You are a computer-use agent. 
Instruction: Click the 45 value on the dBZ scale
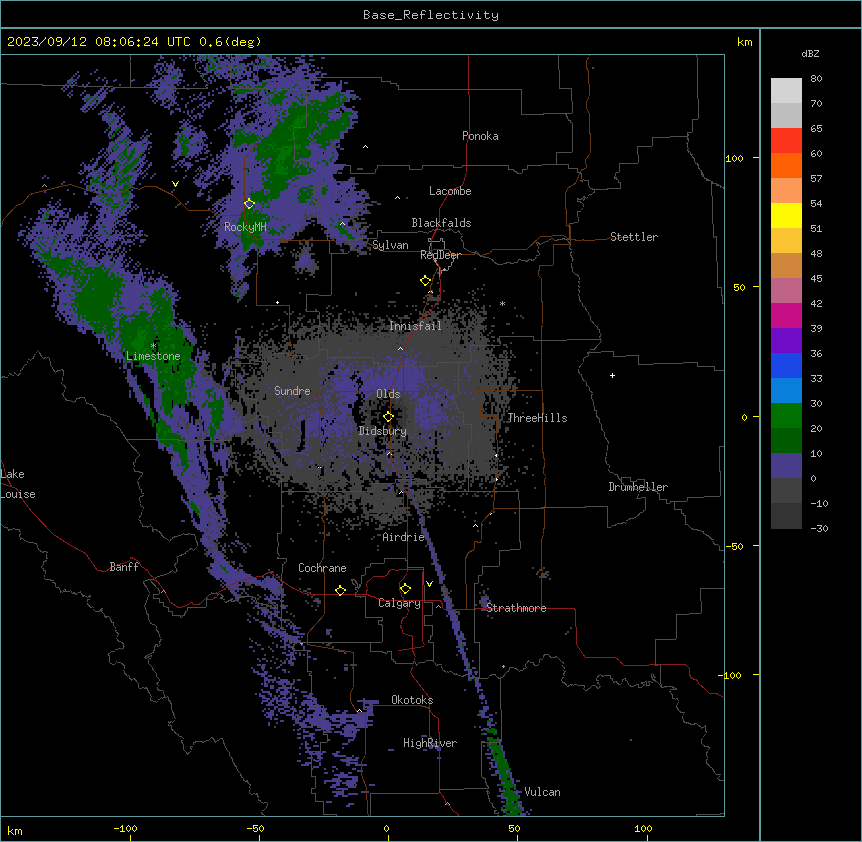(x=816, y=279)
